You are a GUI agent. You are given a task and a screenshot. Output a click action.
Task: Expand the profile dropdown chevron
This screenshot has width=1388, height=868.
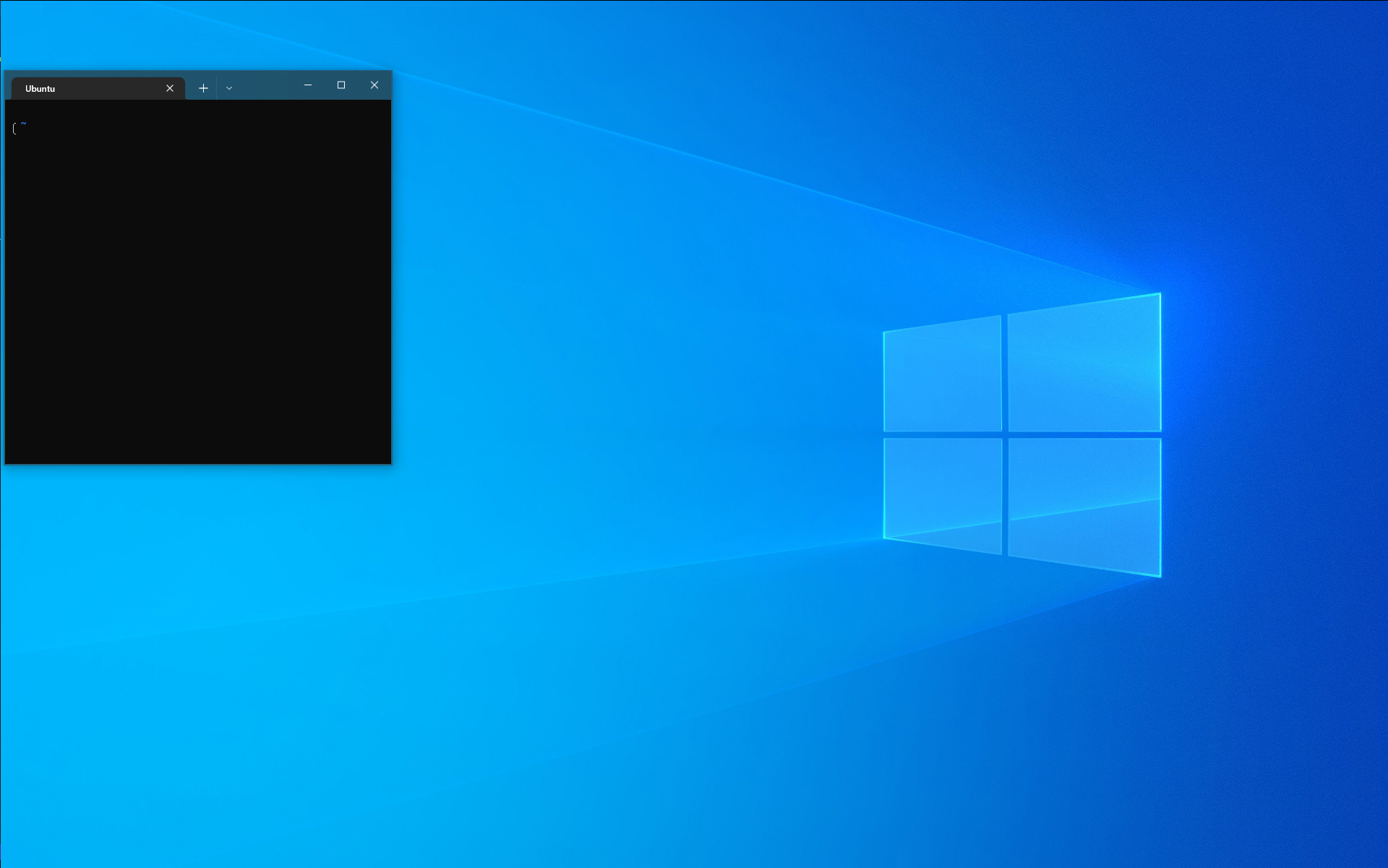tap(229, 88)
